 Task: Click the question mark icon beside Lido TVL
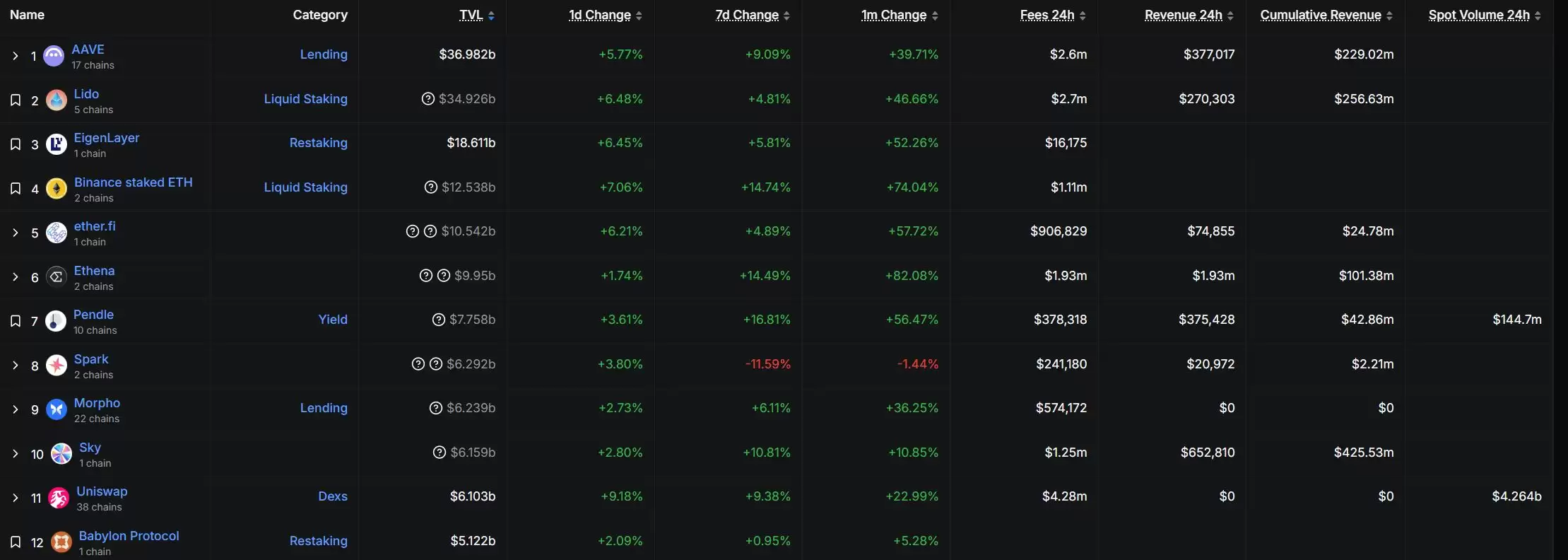[428, 99]
